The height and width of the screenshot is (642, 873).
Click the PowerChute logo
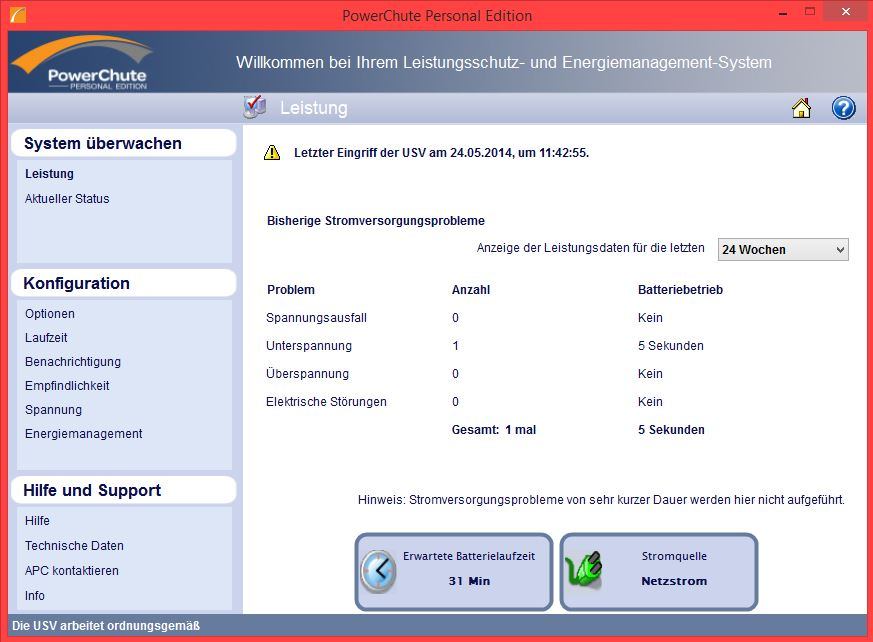click(81, 62)
